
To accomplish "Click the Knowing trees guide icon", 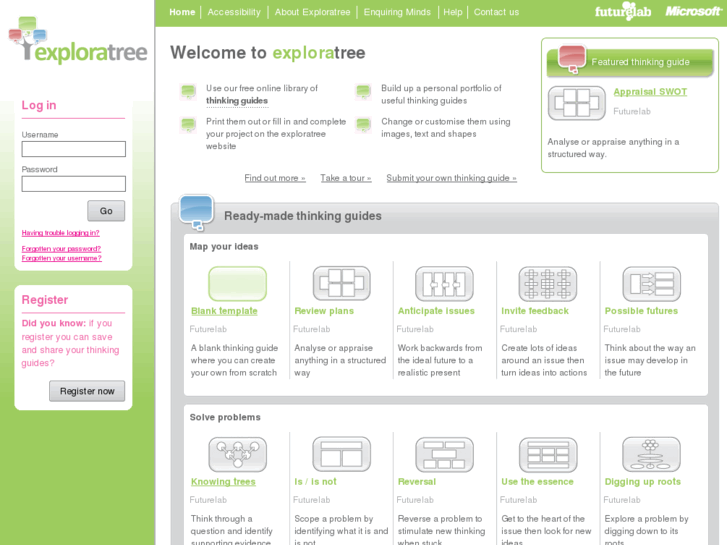I will [237, 454].
